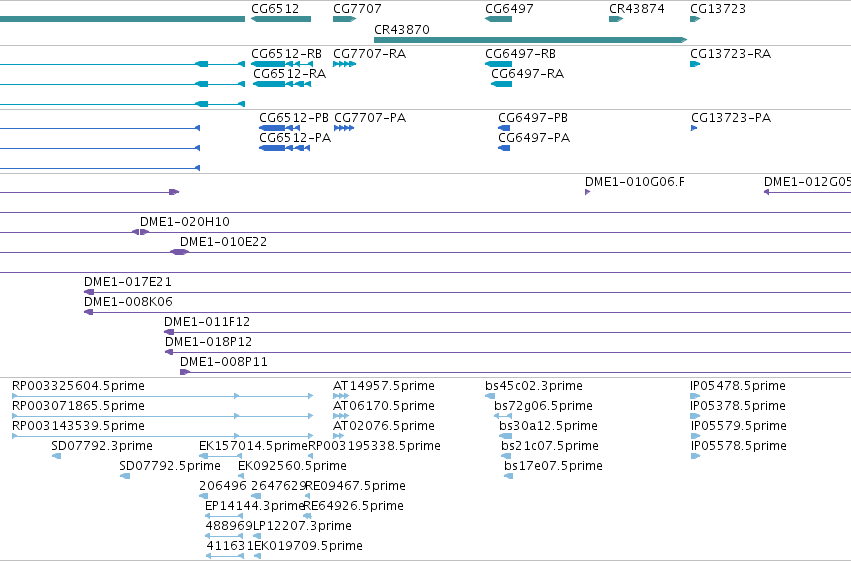Click the RP003195338.5prime EST label
This screenshot has height=561, width=851.
(374, 447)
